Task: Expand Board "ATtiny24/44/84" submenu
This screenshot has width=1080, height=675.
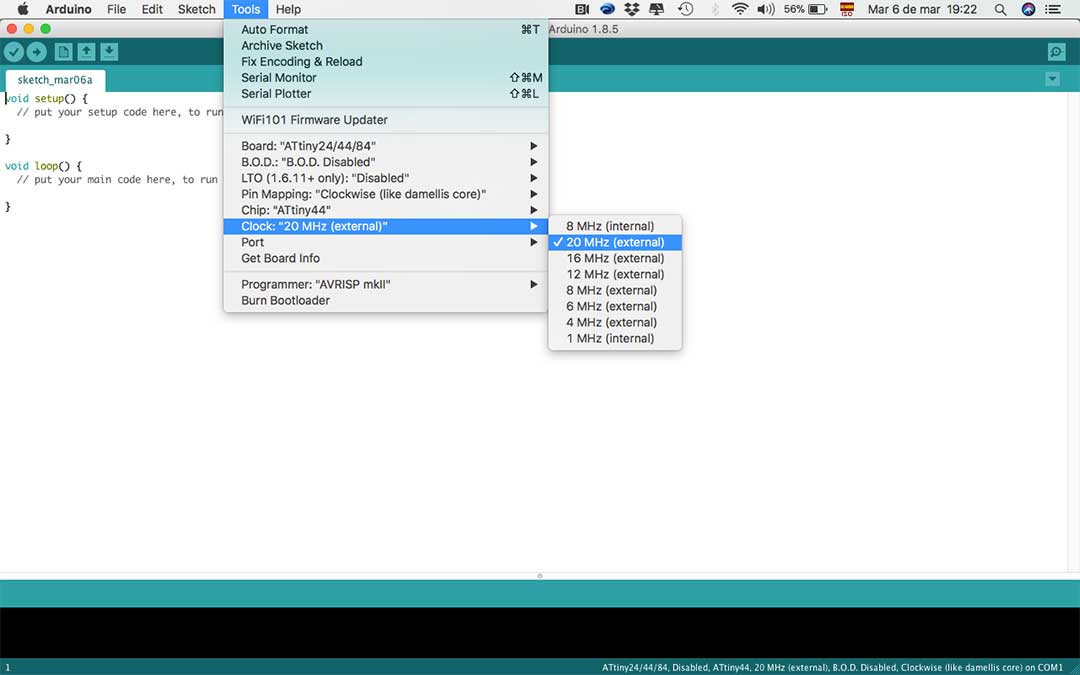Action: [386, 146]
